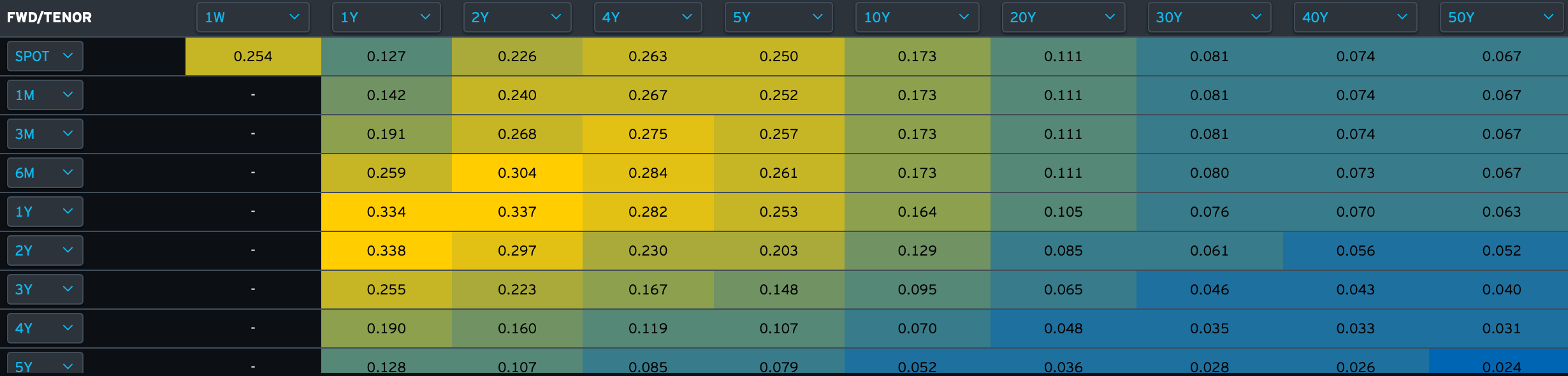
Task: Click the 1Y 20Y value 0.105
Action: pyautogui.click(x=1063, y=212)
